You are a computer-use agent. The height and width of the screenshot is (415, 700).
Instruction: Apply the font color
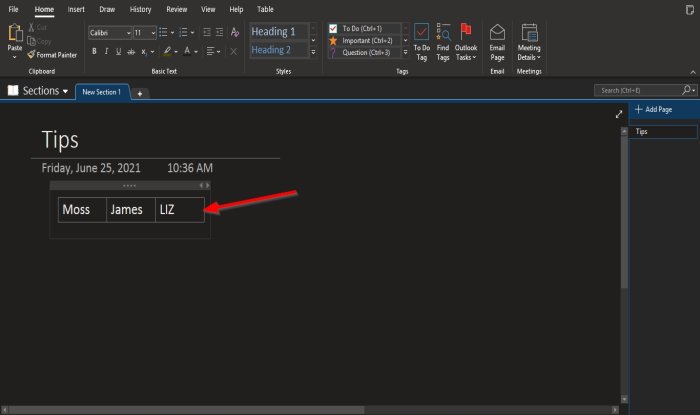pos(187,51)
